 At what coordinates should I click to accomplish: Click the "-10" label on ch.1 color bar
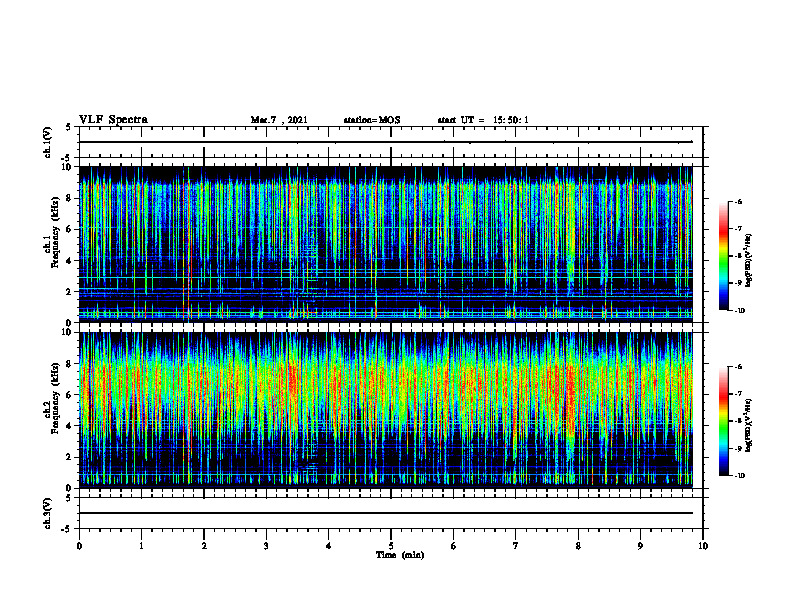739,310
